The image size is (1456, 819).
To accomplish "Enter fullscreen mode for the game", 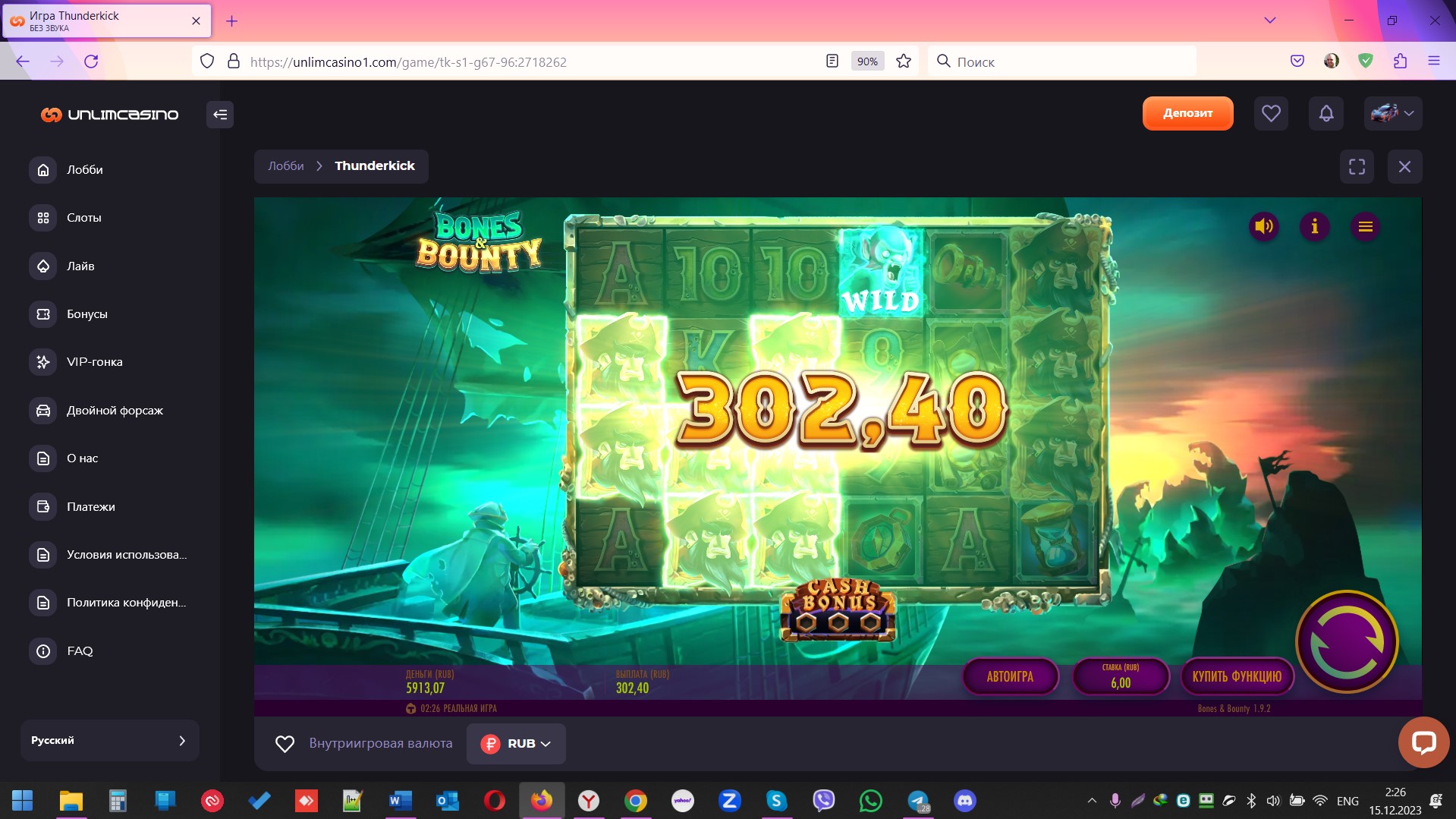I will point(1357,166).
